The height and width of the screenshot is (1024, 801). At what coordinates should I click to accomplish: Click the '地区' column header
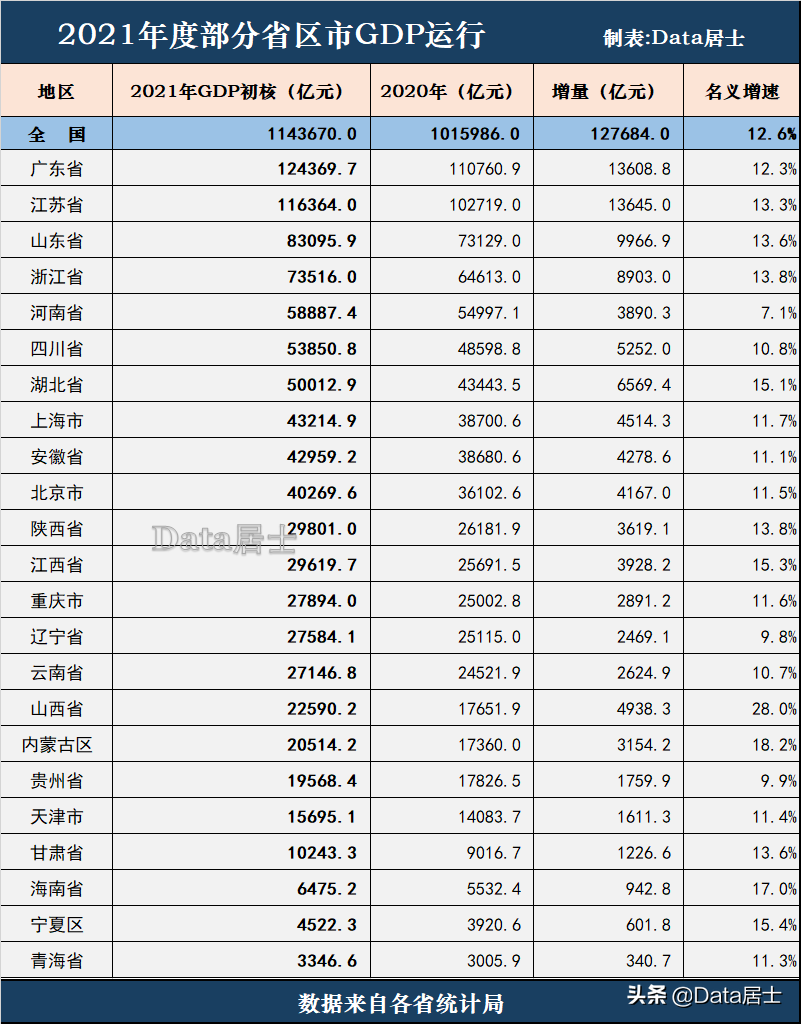pyautogui.click(x=56, y=91)
